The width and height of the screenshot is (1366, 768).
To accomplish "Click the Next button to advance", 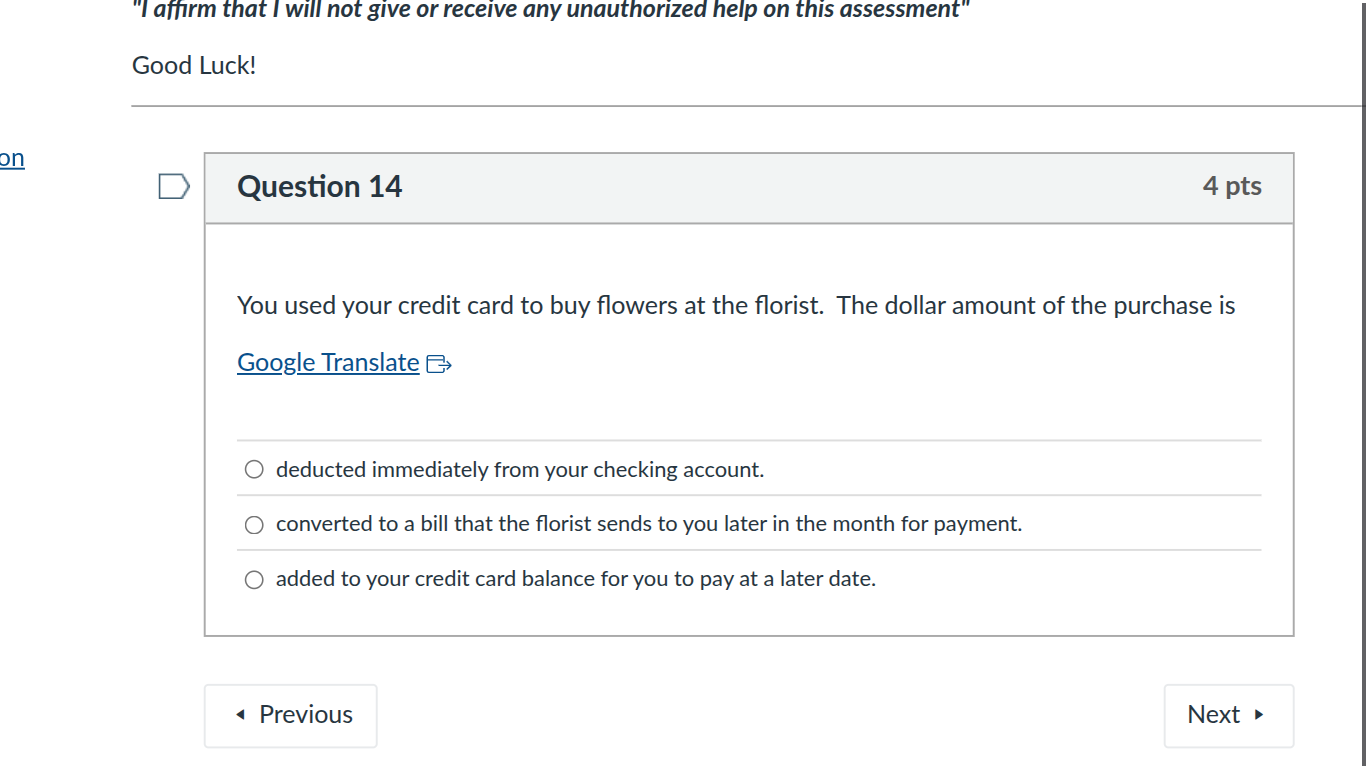I will click(1228, 715).
